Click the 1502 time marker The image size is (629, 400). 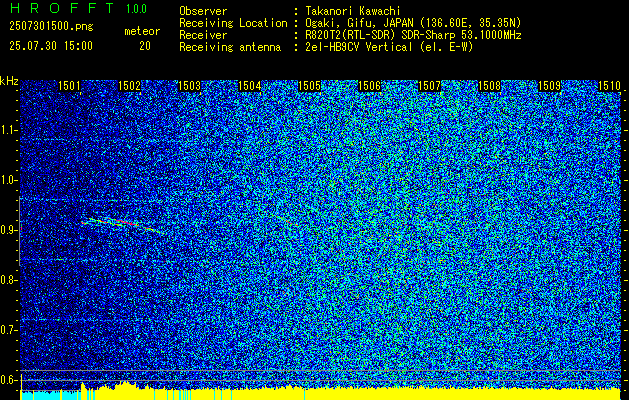click(130, 86)
